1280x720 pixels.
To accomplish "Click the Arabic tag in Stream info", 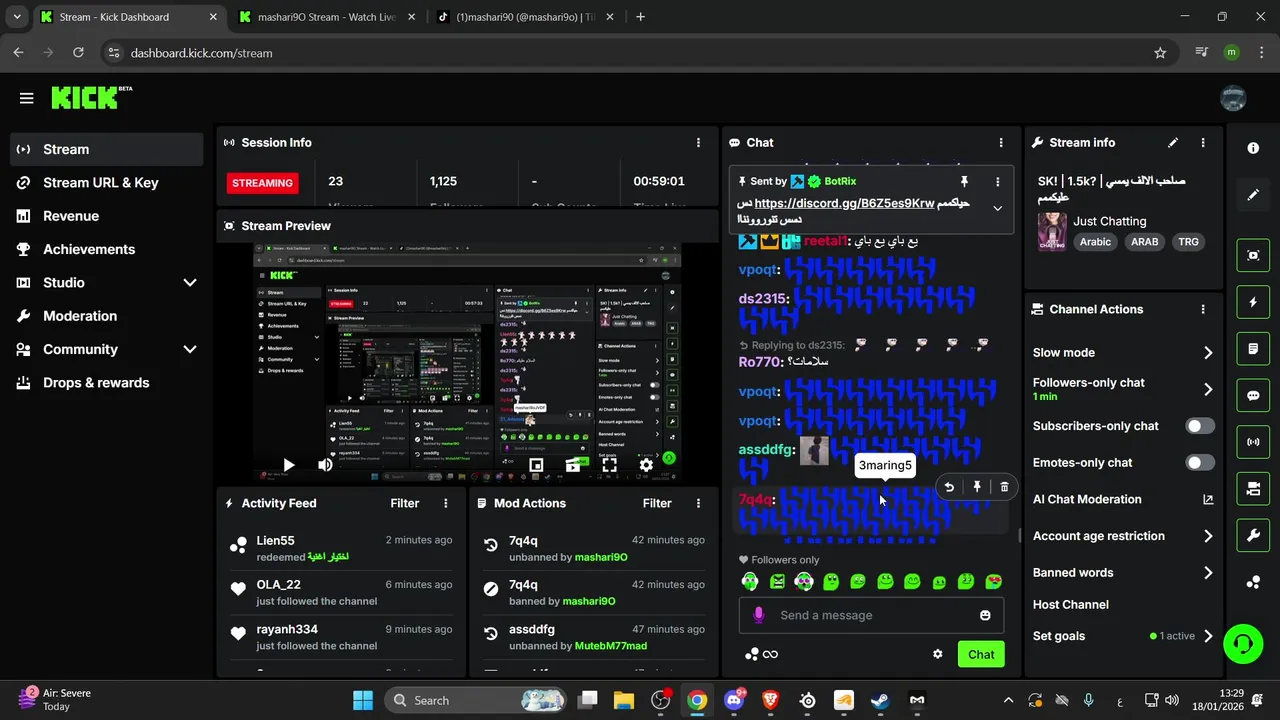I will coord(1095,242).
